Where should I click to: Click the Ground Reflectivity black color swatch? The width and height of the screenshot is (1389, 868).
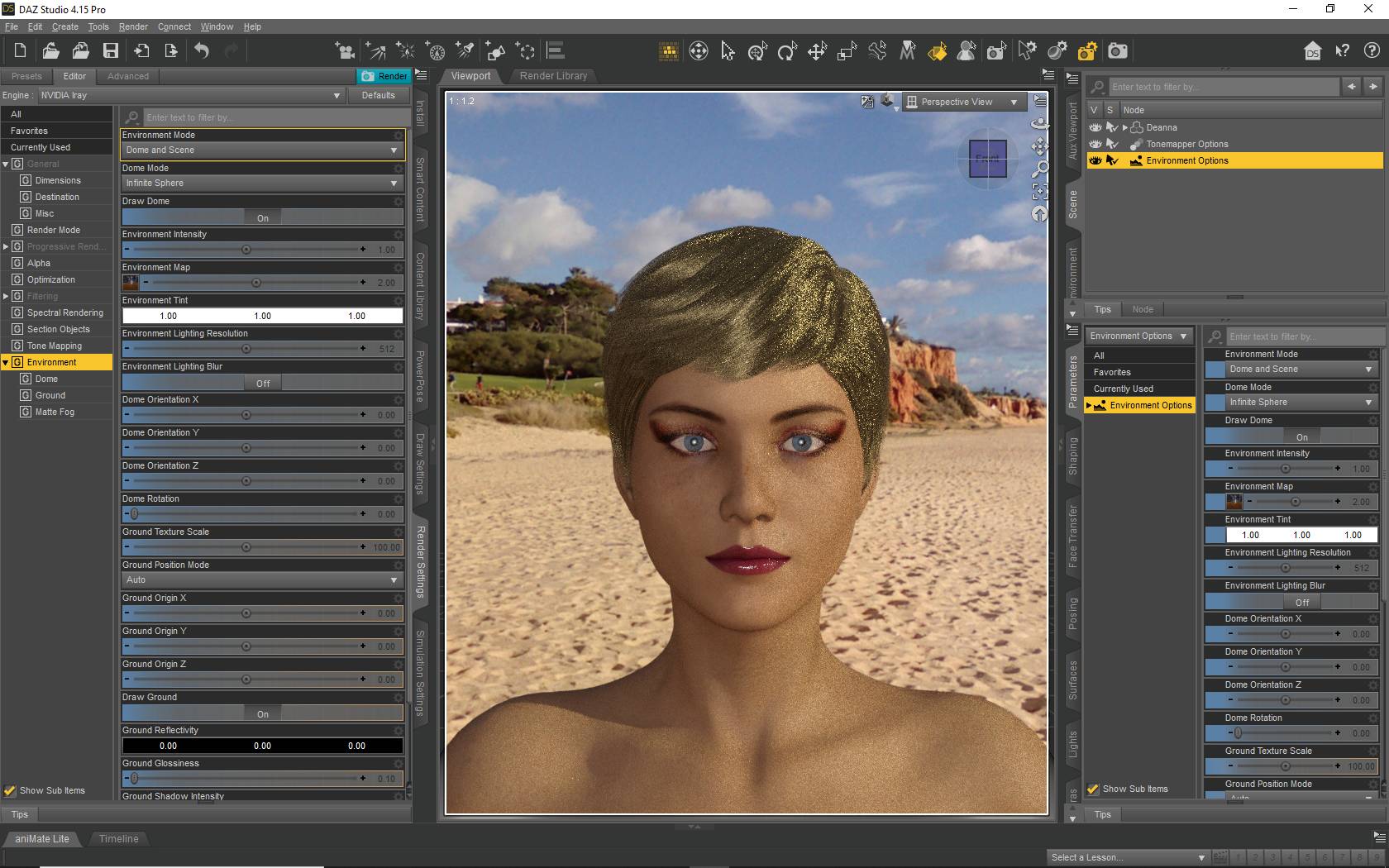[x=262, y=746]
